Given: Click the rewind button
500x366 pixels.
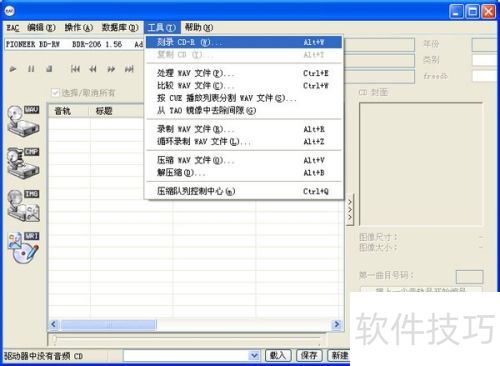Looking at the screenshot, I should (93, 69).
